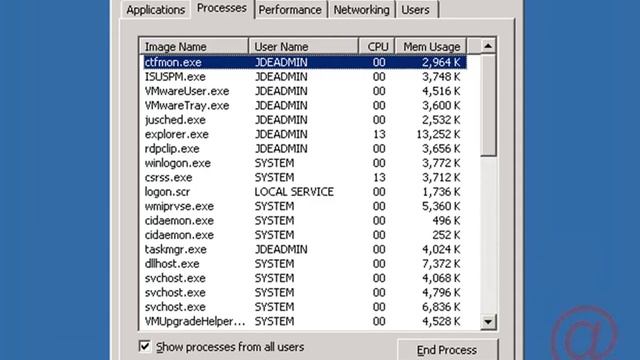Select the explorer.exe process
Screen dimensions: 640x360
click(x=304, y=134)
